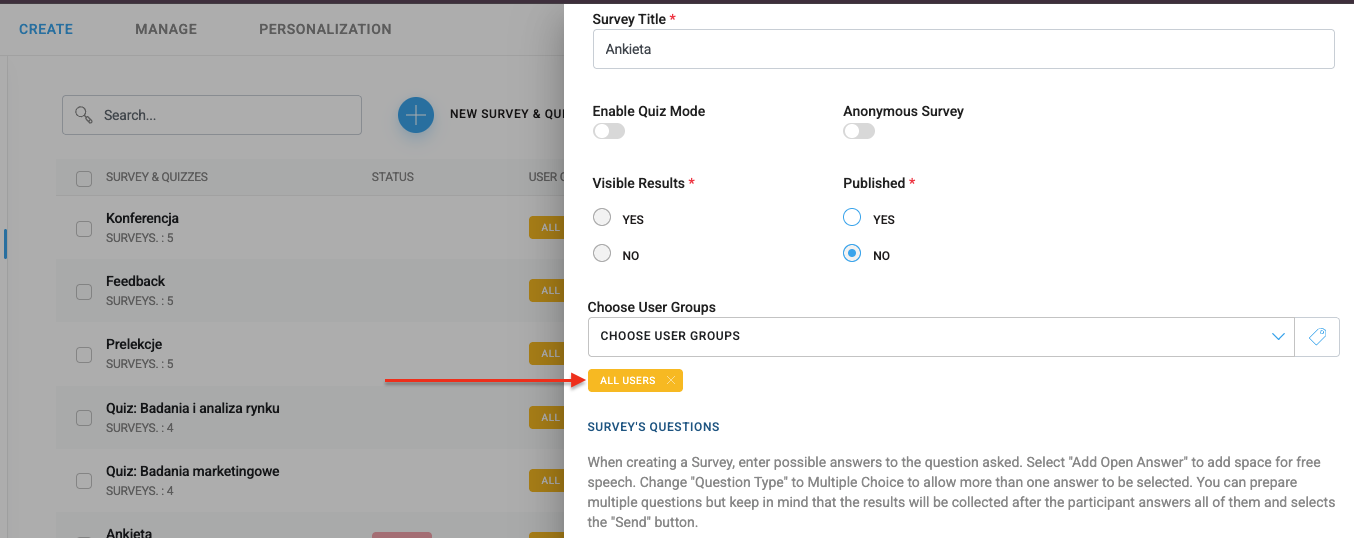The width and height of the screenshot is (1354, 538).
Task: Set Published to YES
Action: (x=852, y=218)
